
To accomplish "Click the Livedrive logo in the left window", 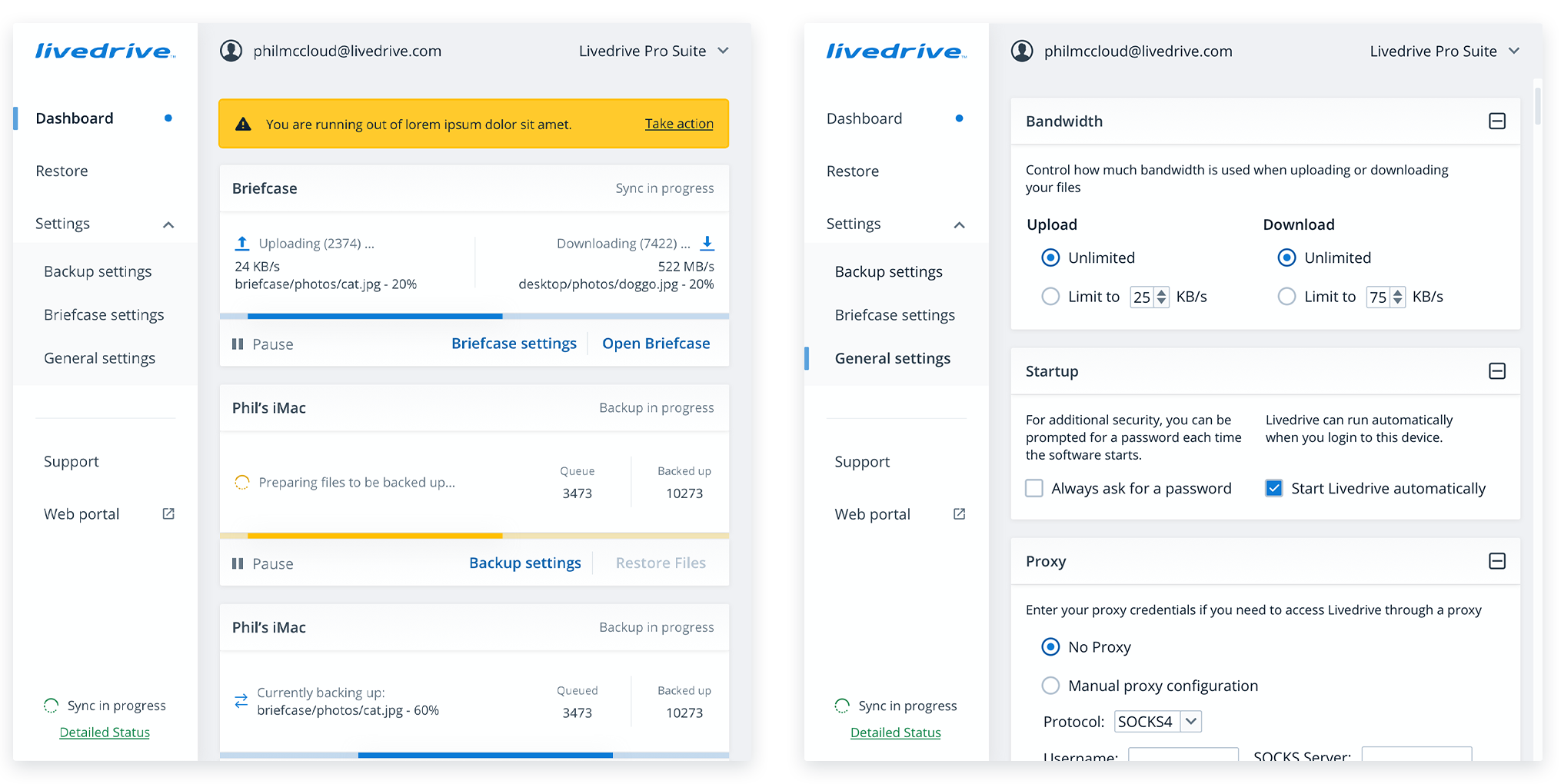I will 105,51.
